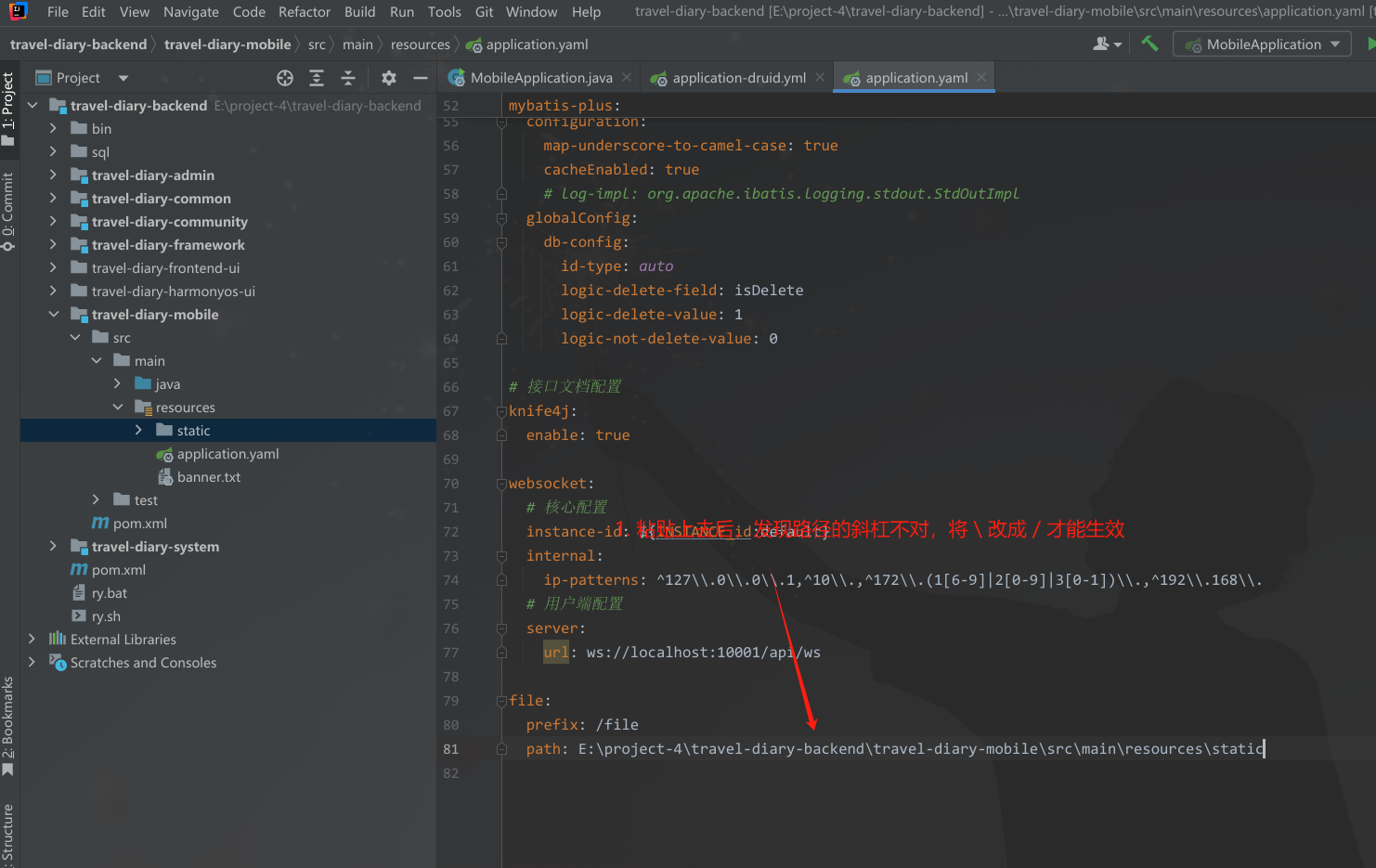Open the Git menu
The height and width of the screenshot is (868, 1376).
[484, 12]
